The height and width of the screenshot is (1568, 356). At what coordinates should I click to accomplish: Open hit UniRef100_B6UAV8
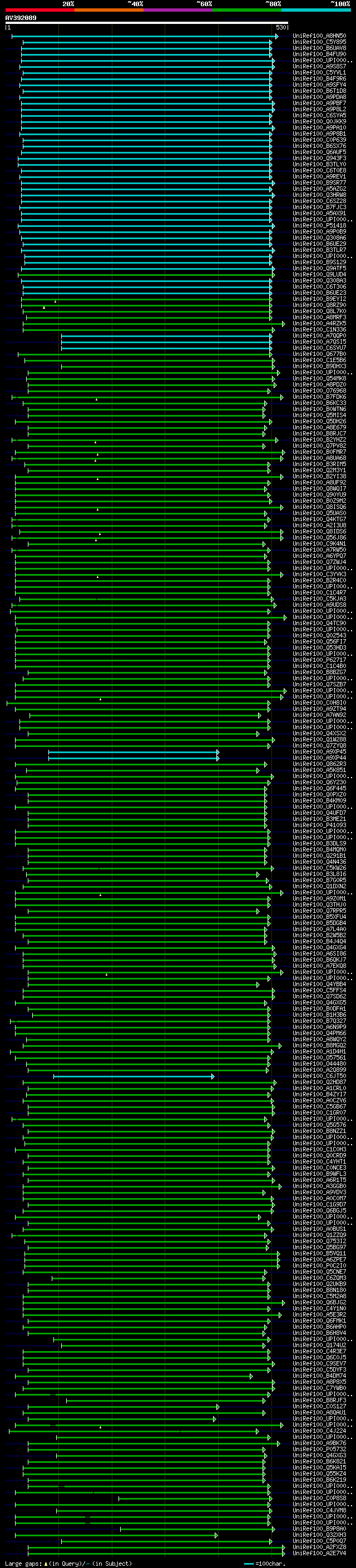319,48
